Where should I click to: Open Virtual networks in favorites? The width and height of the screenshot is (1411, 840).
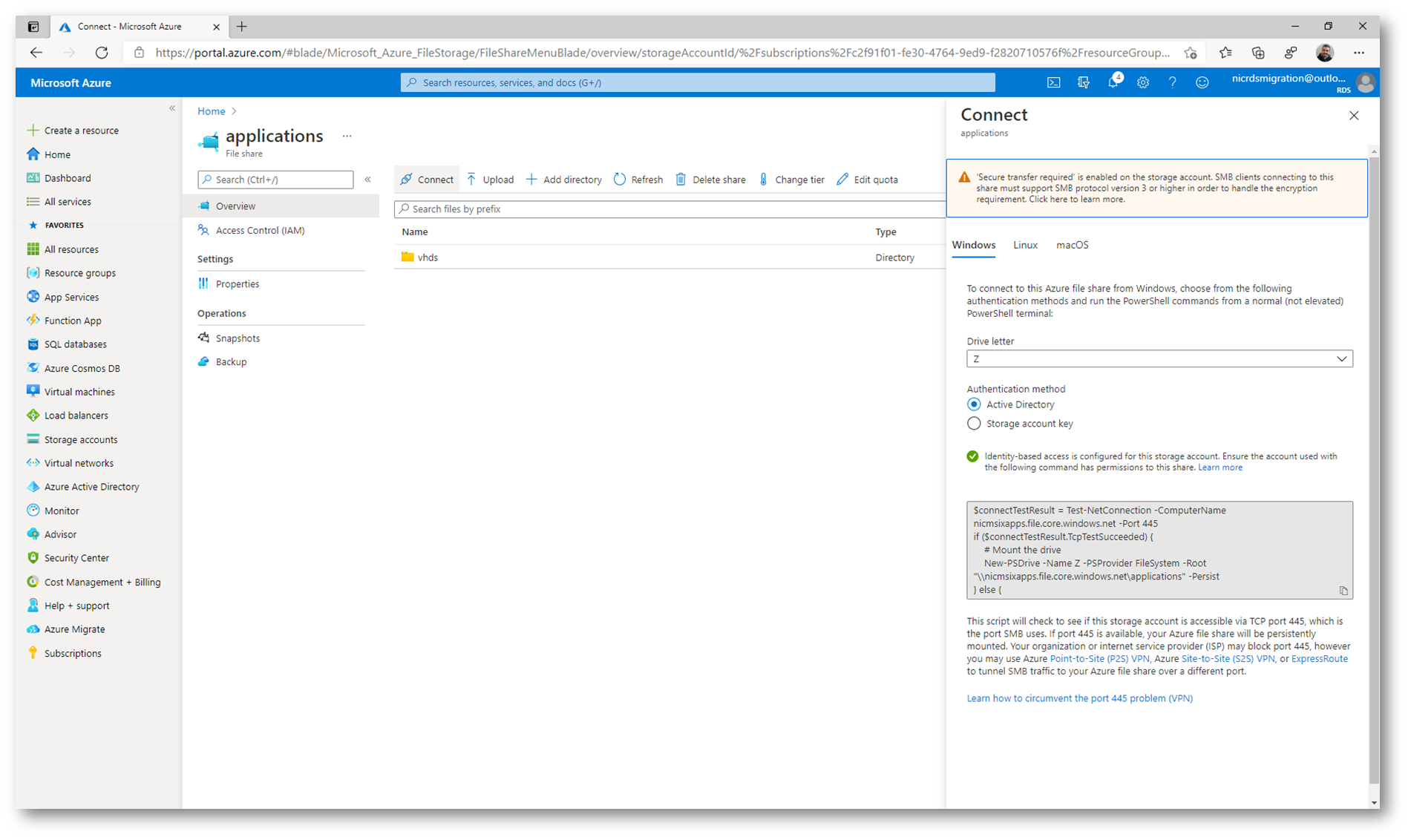(x=79, y=463)
